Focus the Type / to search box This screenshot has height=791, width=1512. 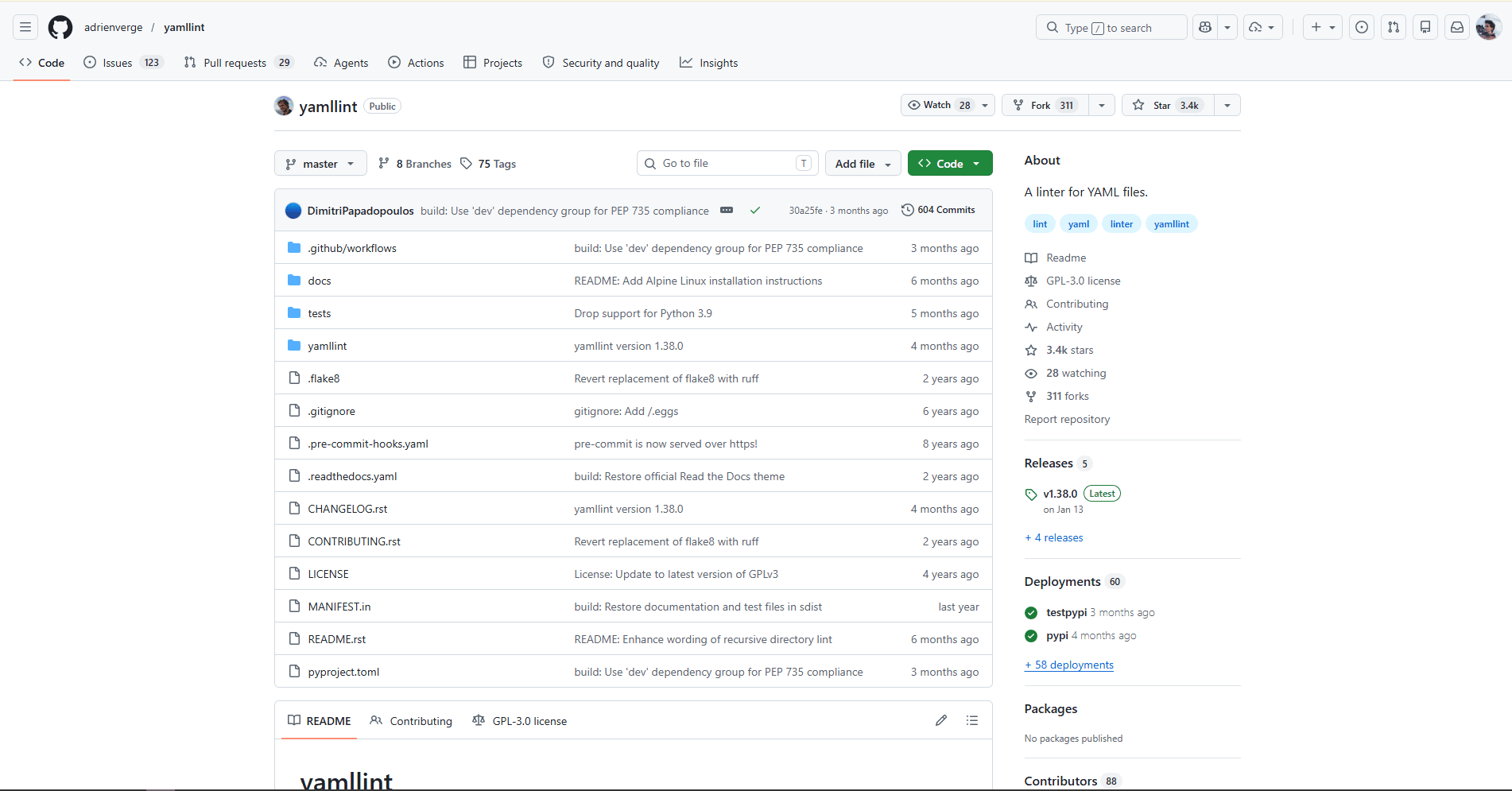click(1111, 27)
